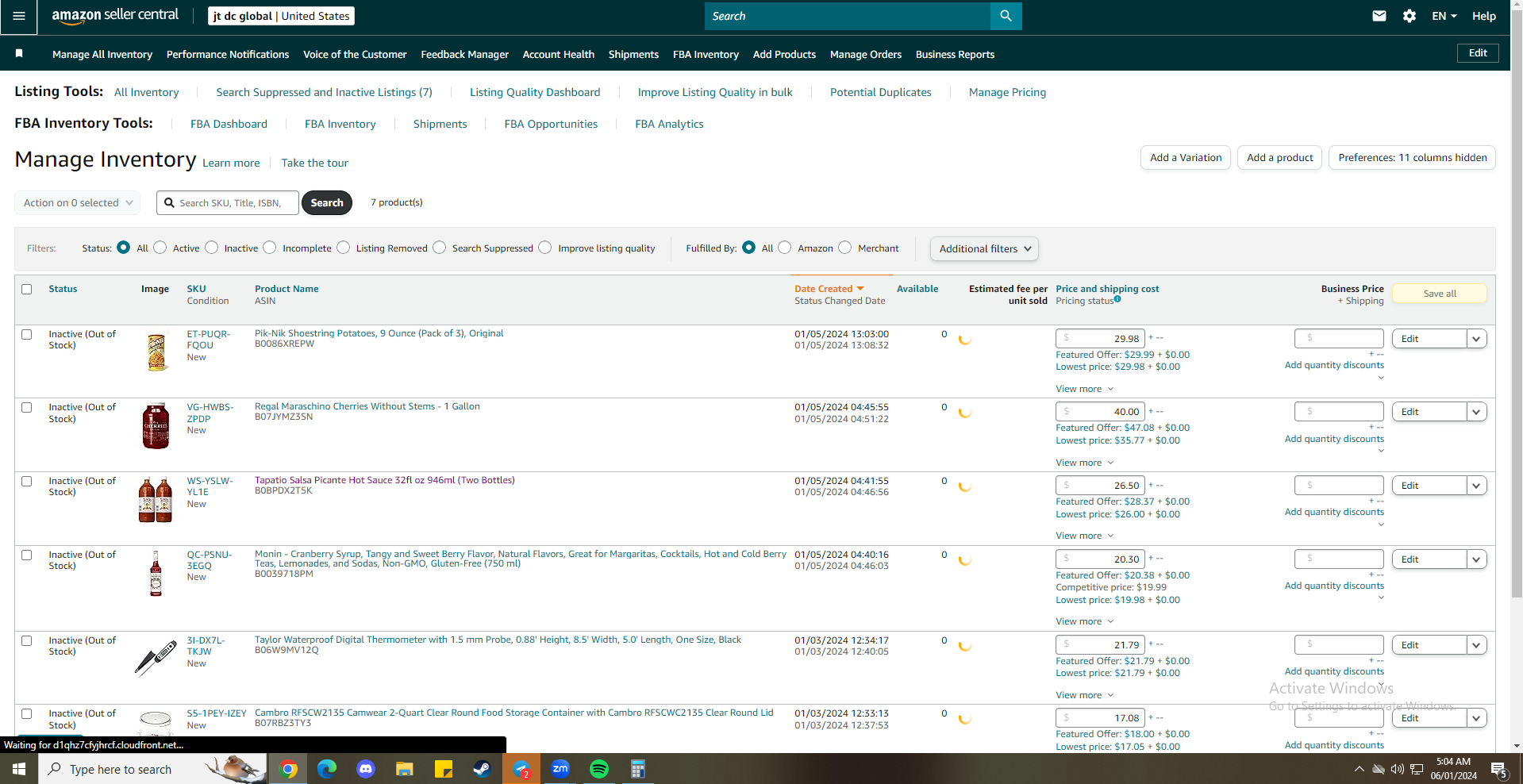Click the Amazon Seller Central logo

pyautogui.click(x=115, y=16)
